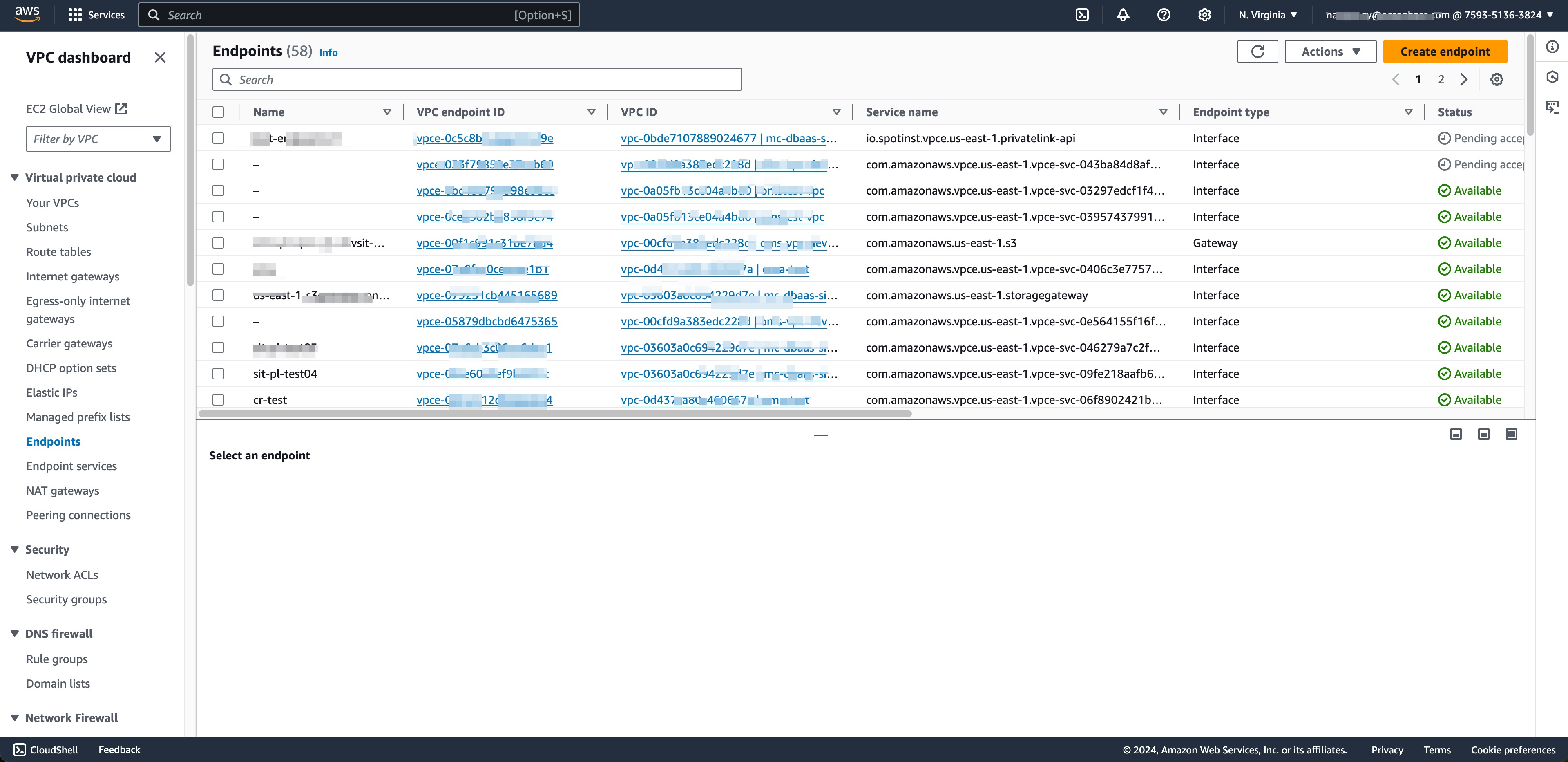Go to next page of endpoints
Image resolution: width=1568 pixels, height=762 pixels.
pyautogui.click(x=1464, y=80)
